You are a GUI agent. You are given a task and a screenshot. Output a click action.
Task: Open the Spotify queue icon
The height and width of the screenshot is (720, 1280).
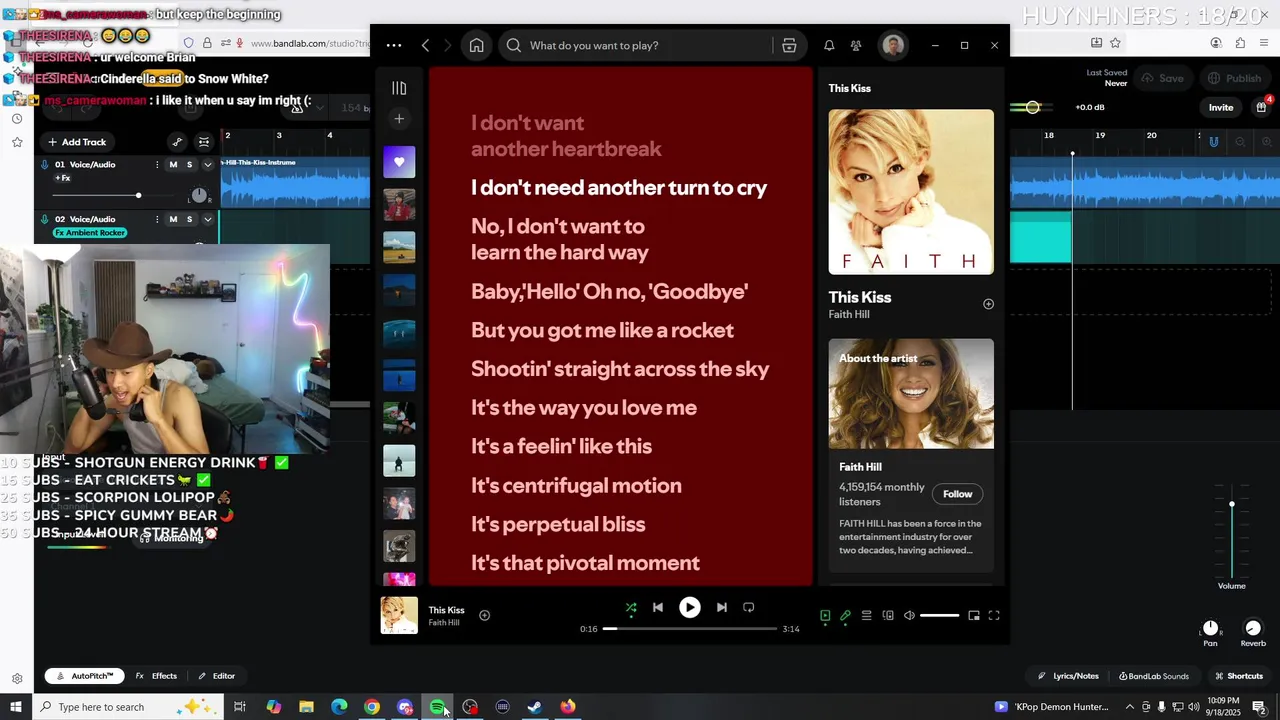point(867,616)
